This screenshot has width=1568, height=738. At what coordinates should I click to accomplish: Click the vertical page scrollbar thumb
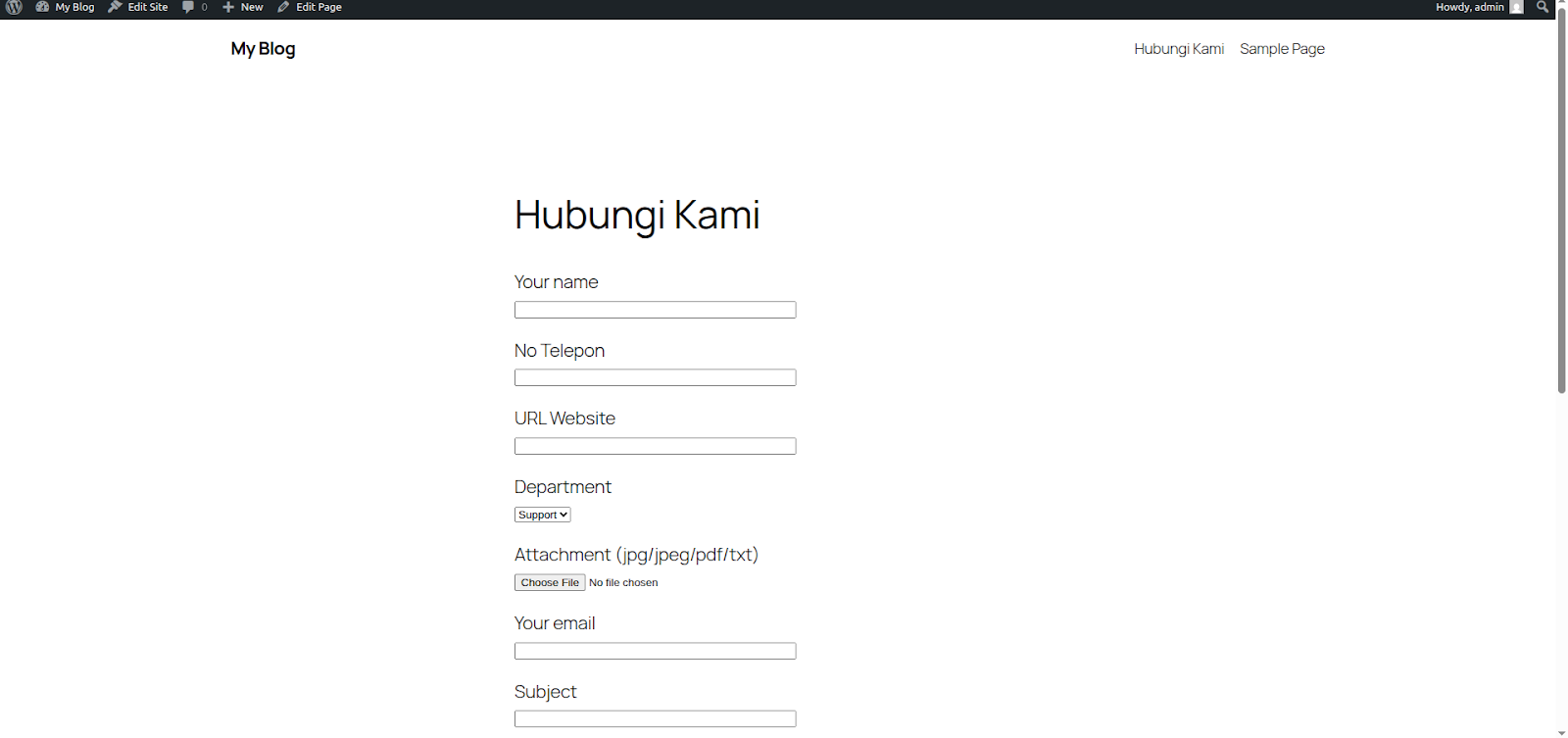click(1561, 206)
